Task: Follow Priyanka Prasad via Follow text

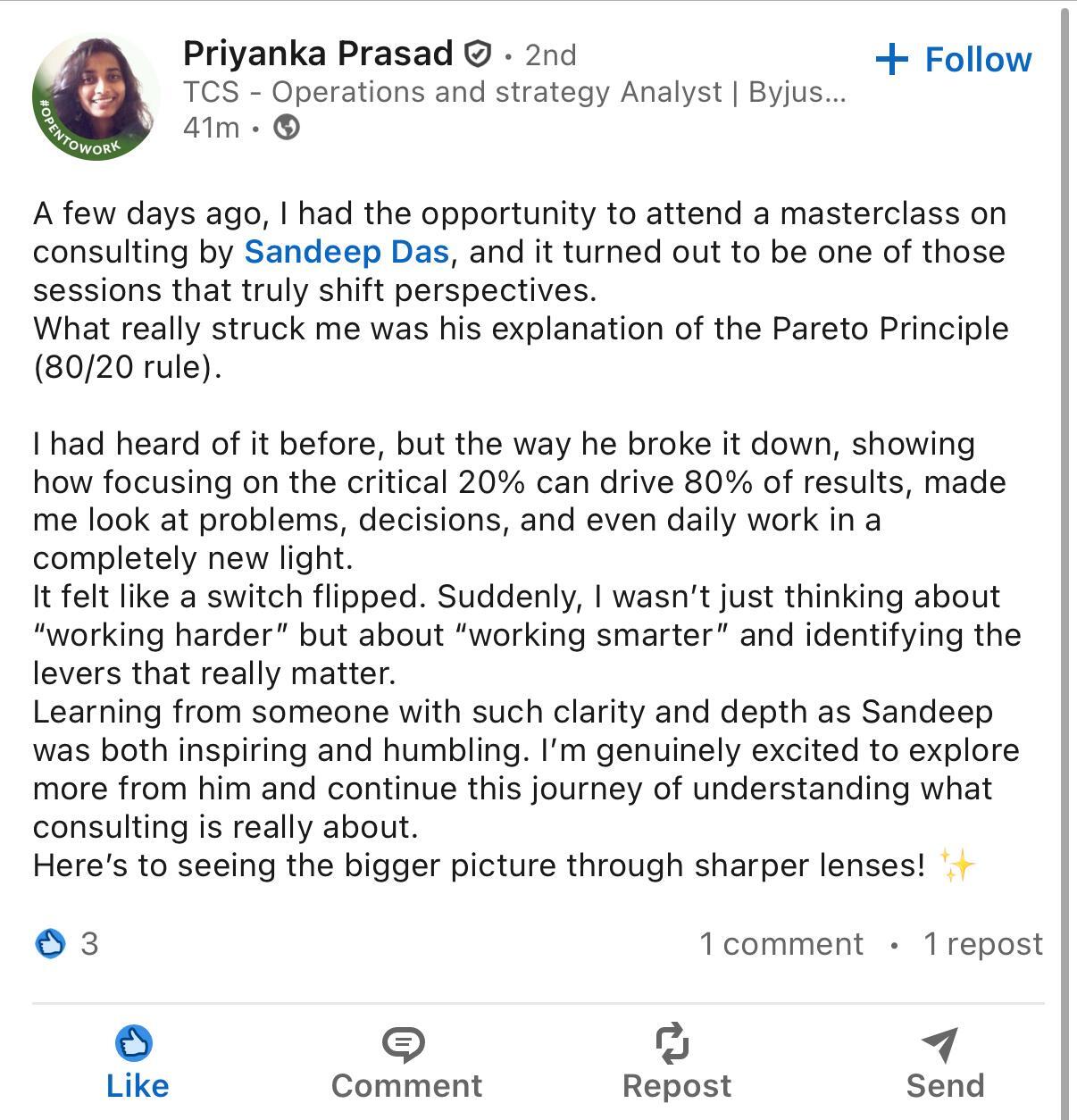Action: [977, 60]
